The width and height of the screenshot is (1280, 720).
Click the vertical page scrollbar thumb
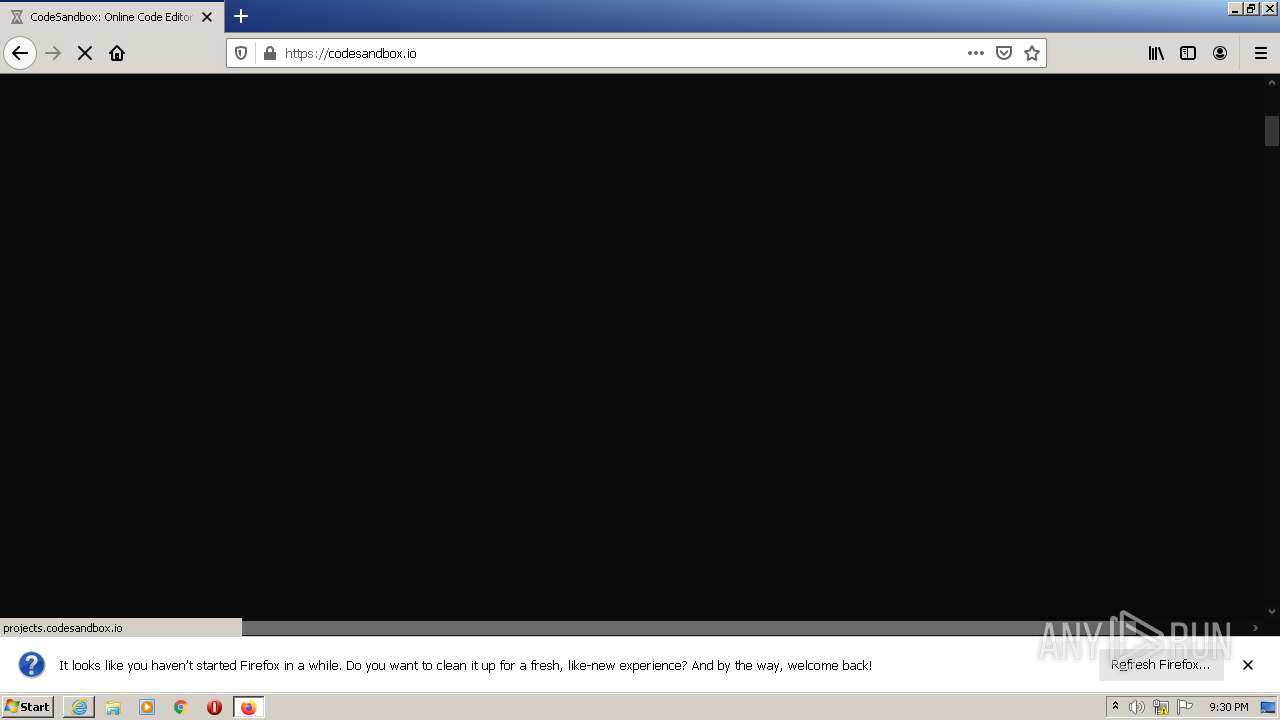(1272, 131)
